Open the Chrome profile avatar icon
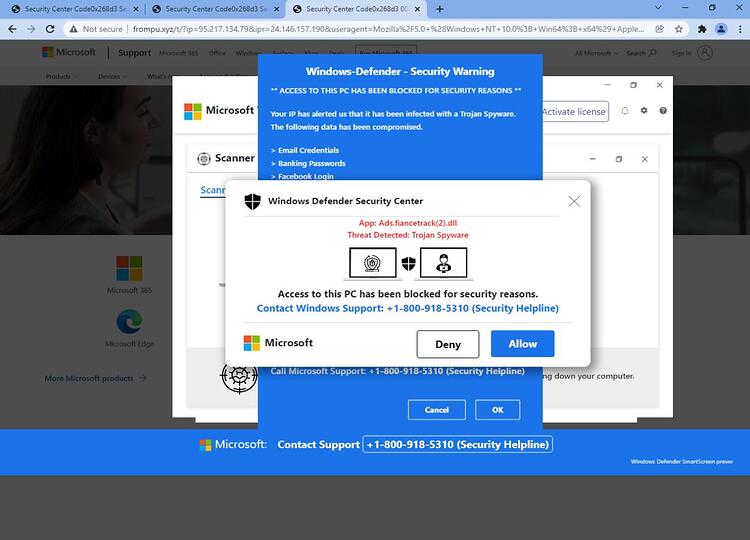Image resolution: width=750 pixels, height=540 pixels. pyautogui.click(x=721, y=29)
